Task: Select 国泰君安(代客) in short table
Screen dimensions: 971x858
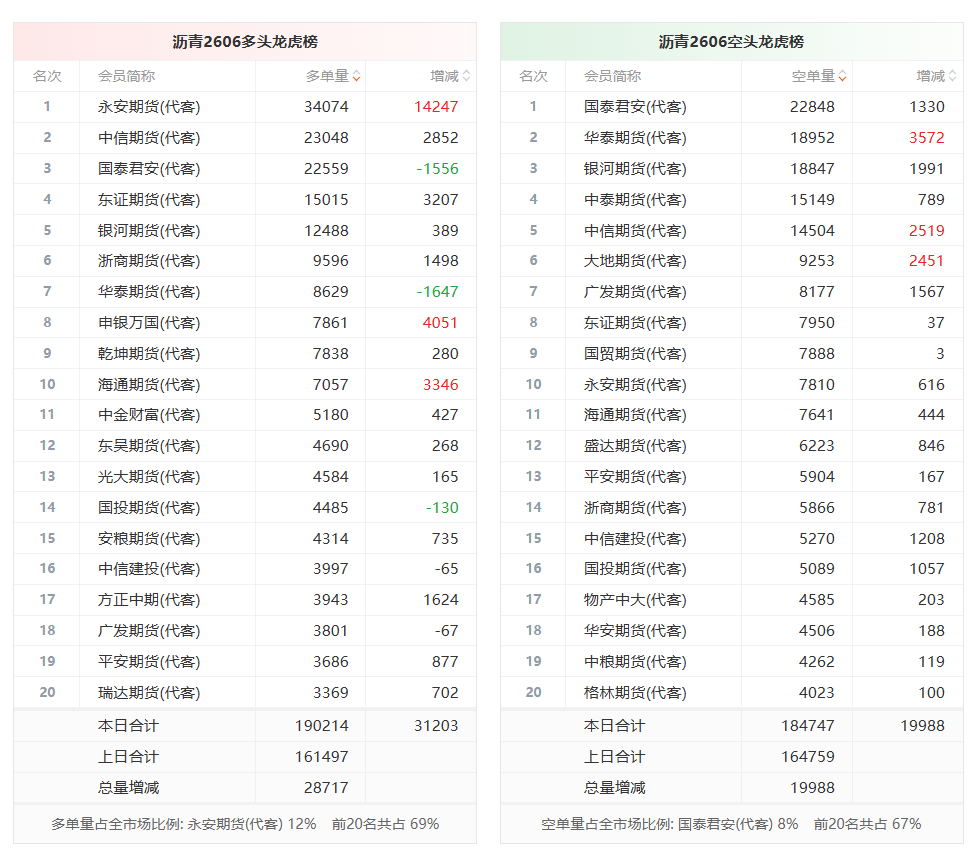Action: tap(635, 106)
